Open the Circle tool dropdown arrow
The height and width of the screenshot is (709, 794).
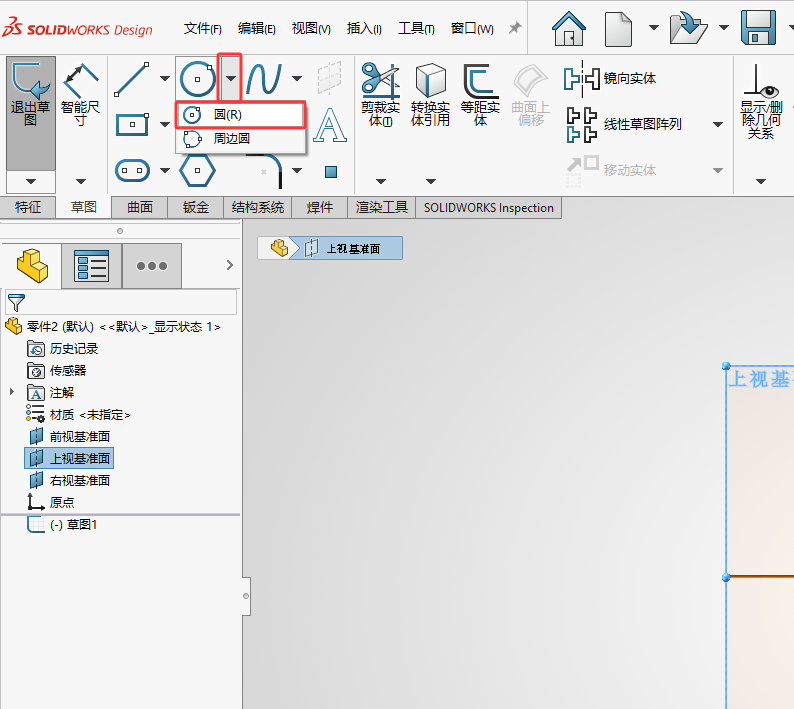(230, 78)
